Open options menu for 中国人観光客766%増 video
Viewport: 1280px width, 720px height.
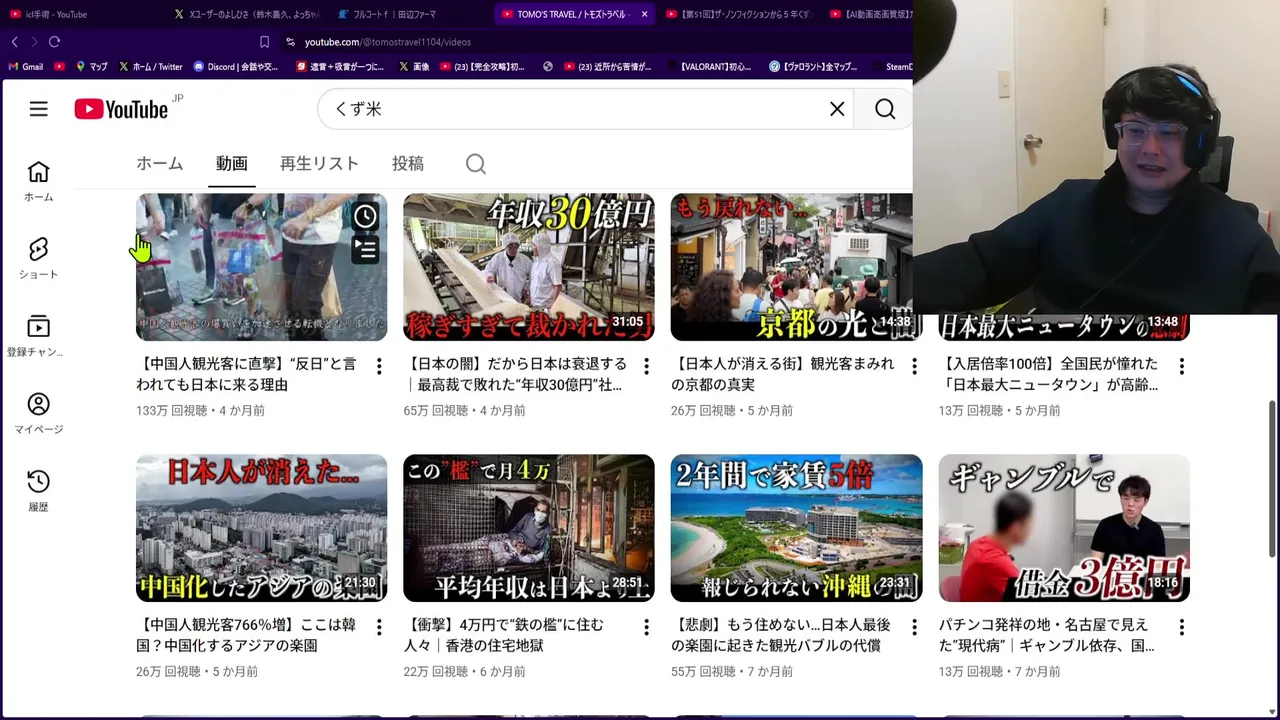(x=379, y=628)
